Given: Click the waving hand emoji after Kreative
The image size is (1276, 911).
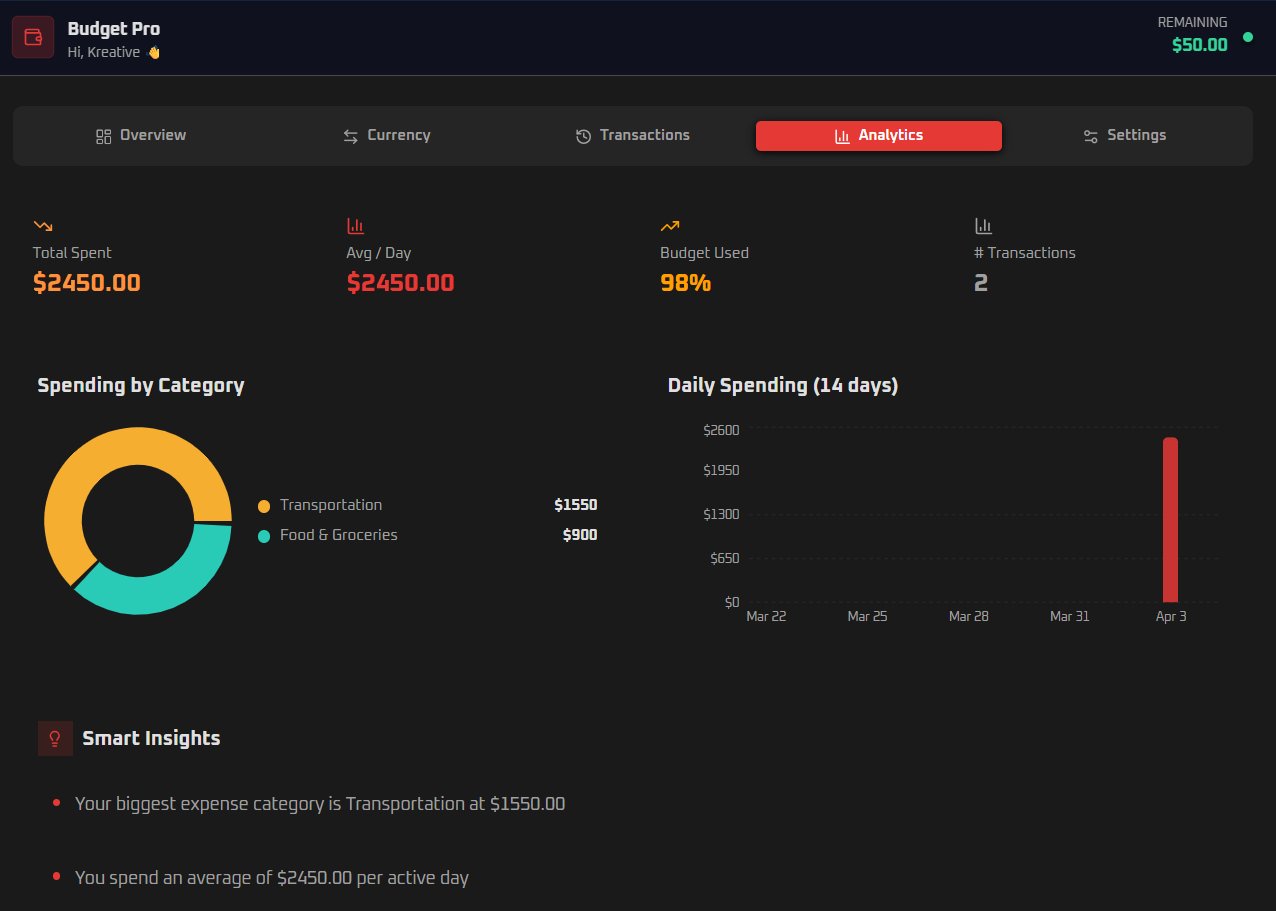Looking at the screenshot, I should pyautogui.click(x=154, y=52).
